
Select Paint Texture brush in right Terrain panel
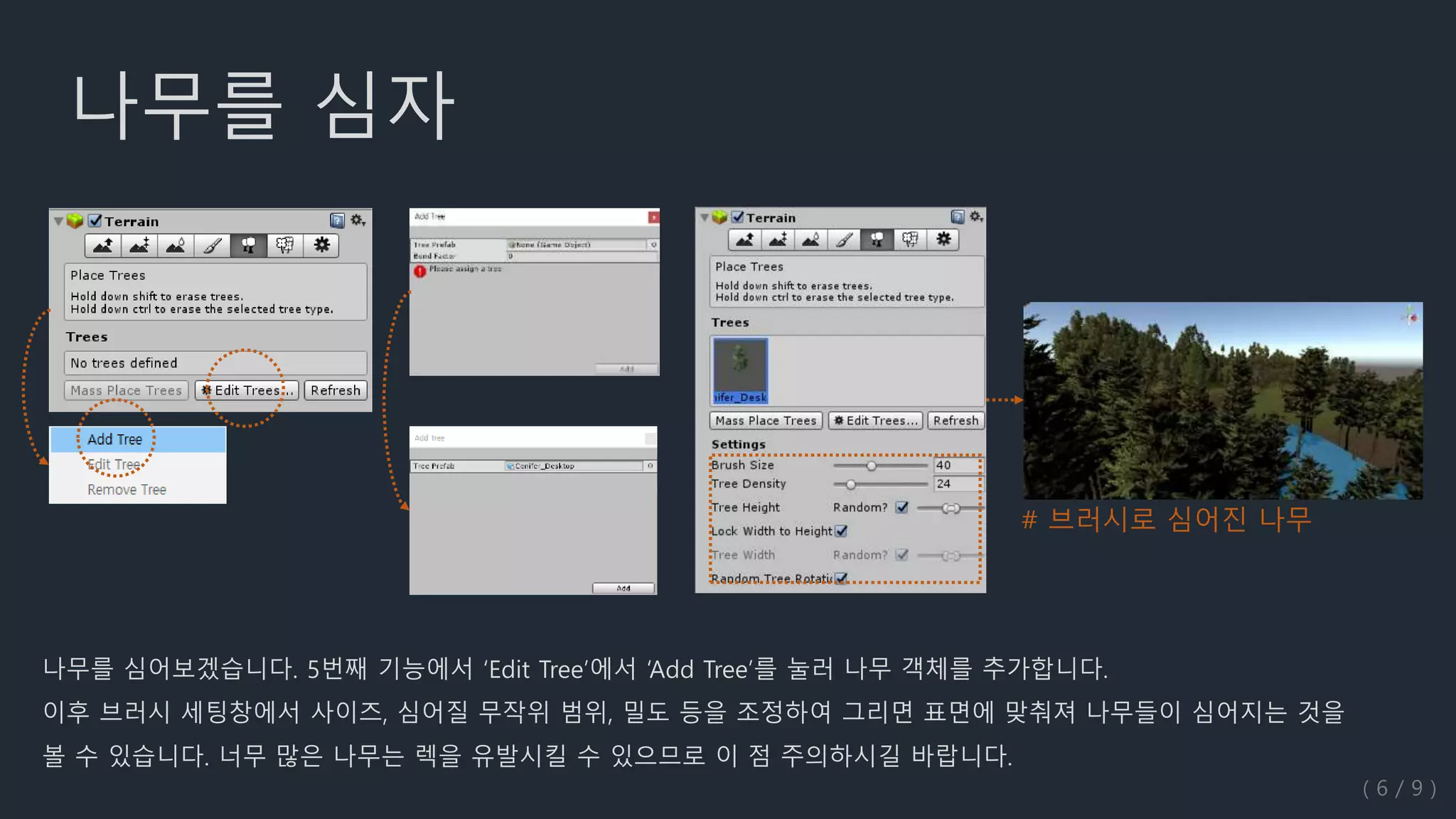coord(844,240)
